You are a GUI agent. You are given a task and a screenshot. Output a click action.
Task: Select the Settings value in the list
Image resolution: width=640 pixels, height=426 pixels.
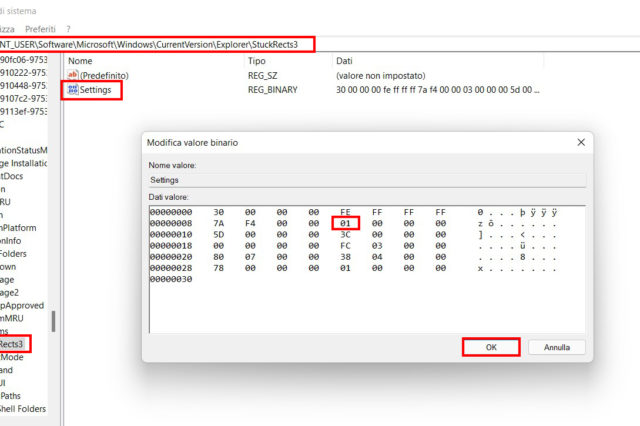coord(95,90)
